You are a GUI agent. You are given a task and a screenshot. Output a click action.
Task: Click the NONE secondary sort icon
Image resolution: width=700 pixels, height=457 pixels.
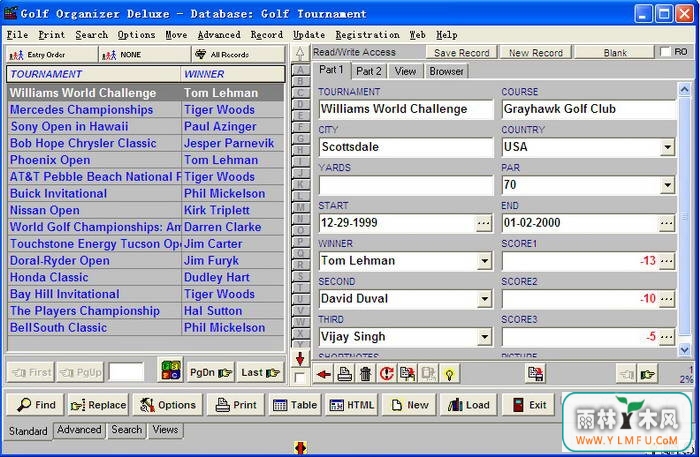point(145,55)
